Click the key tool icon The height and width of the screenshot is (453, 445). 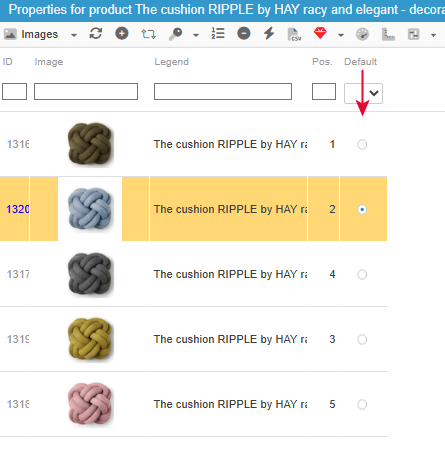click(176, 34)
